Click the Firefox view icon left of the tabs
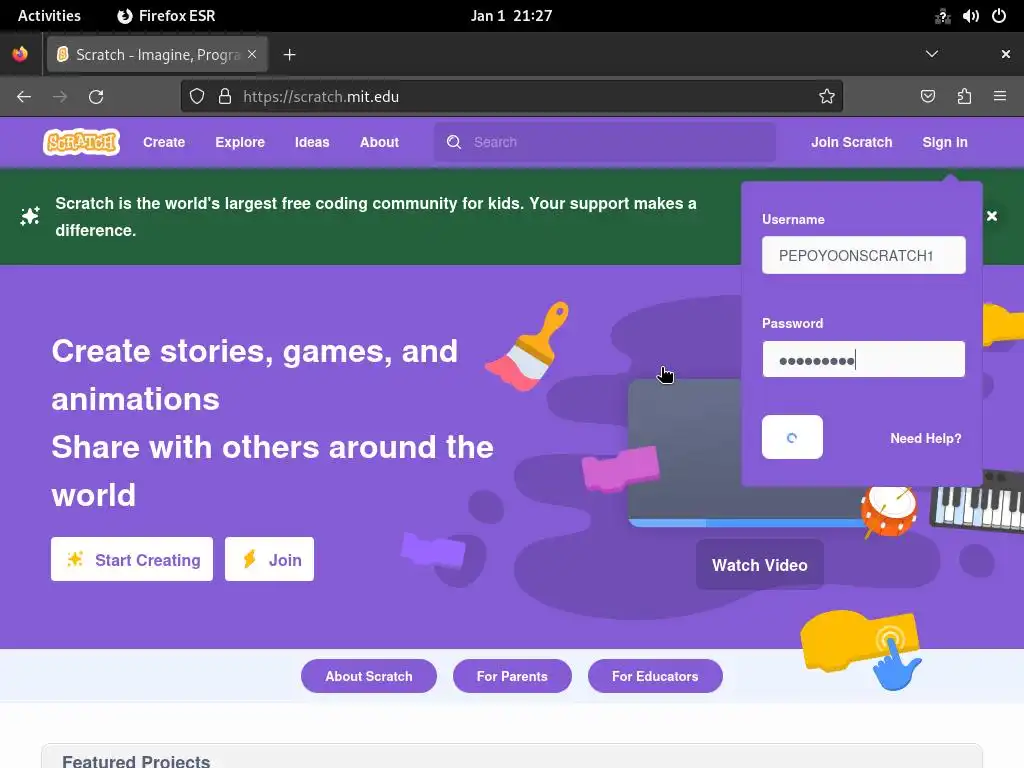 click(20, 54)
